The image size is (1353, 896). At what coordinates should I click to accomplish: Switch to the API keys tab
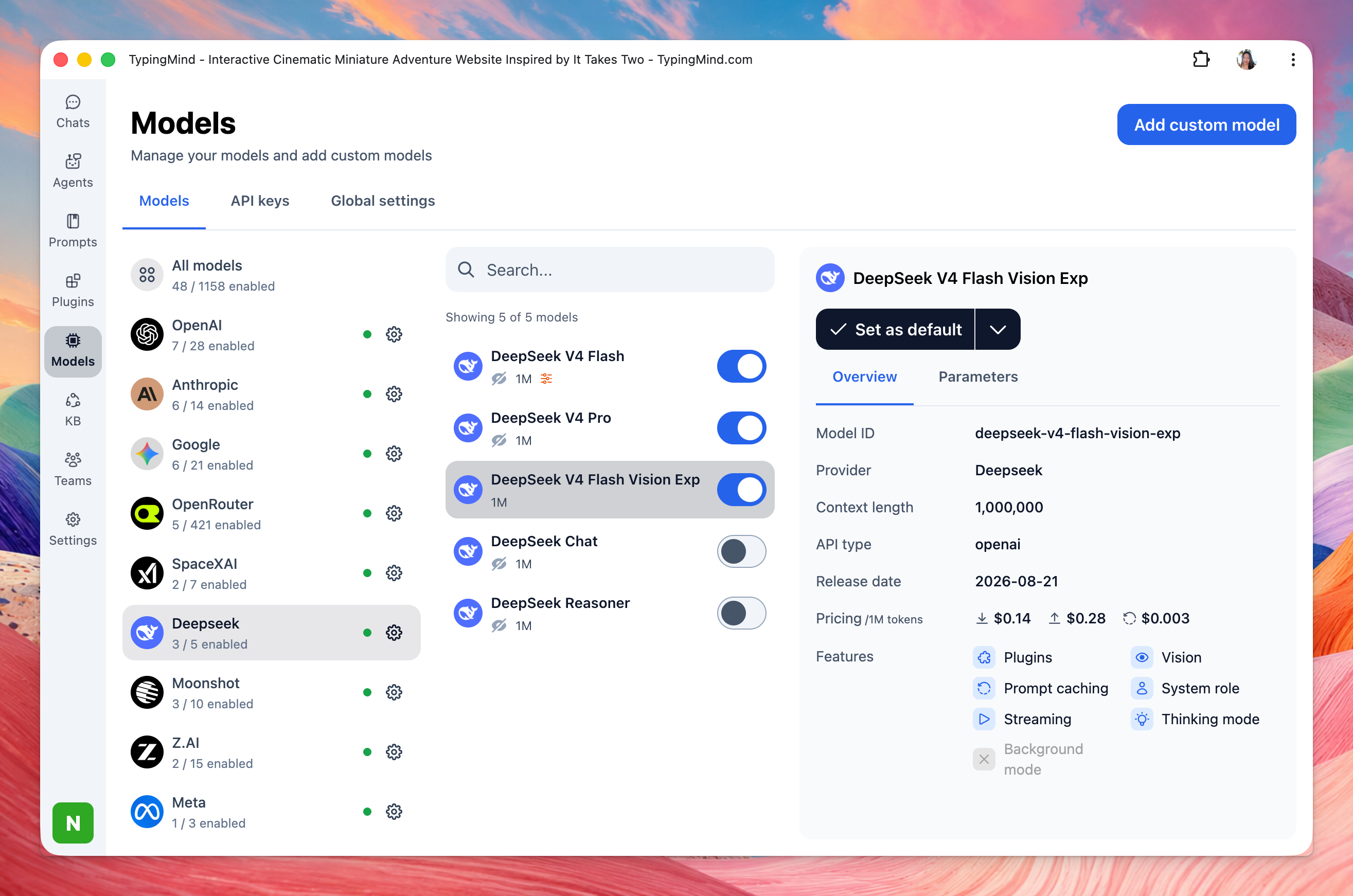[260, 201]
